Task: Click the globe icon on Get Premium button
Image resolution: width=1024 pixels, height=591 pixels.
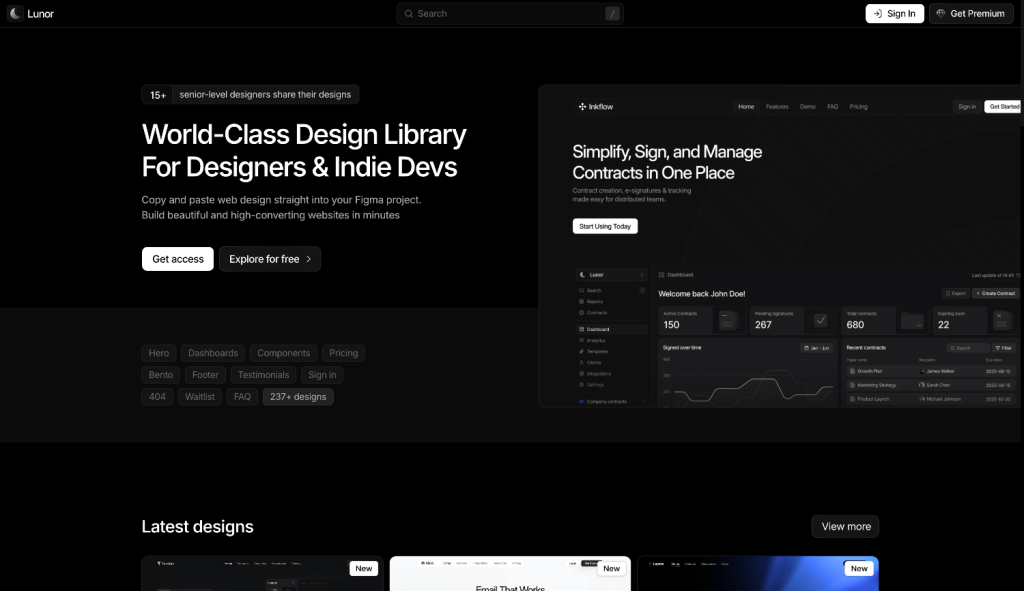Action: pyautogui.click(x=940, y=14)
